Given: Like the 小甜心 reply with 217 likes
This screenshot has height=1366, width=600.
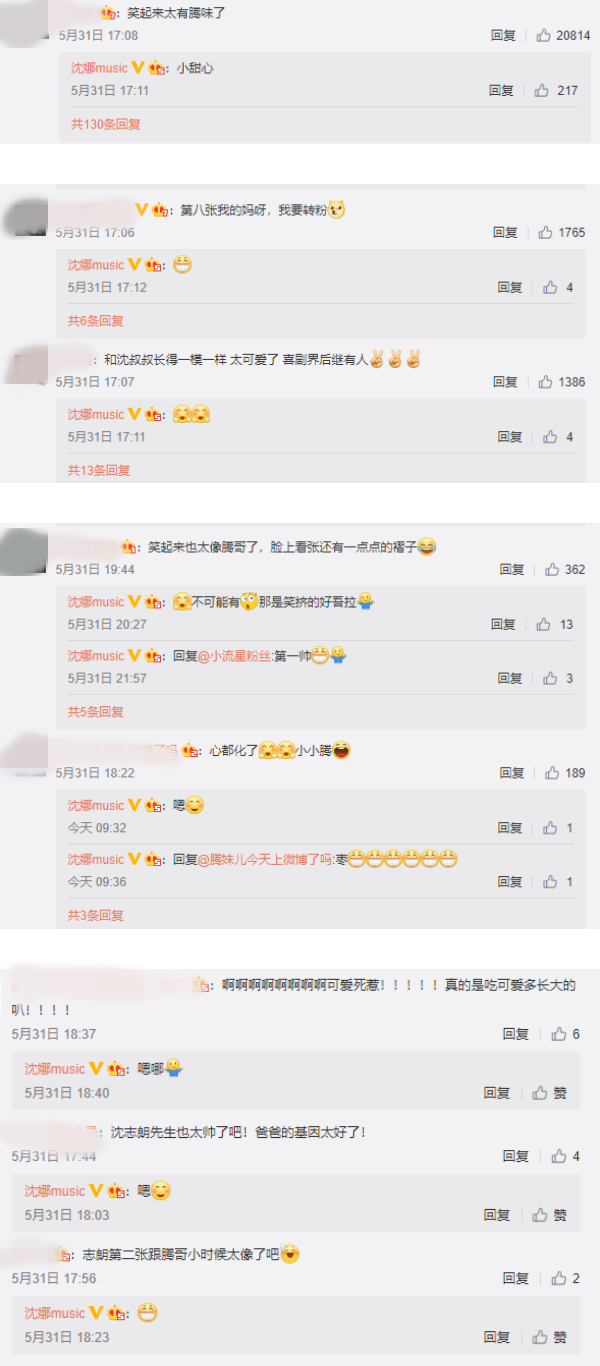Looking at the screenshot, I should tap(542, 90).
